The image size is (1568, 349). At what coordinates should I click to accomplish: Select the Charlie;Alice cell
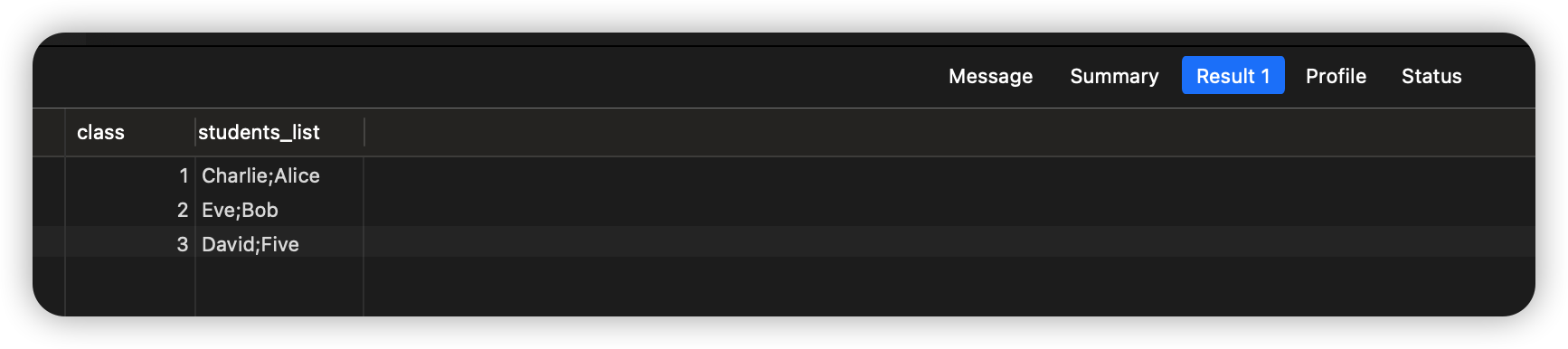[x=280, y=175]
